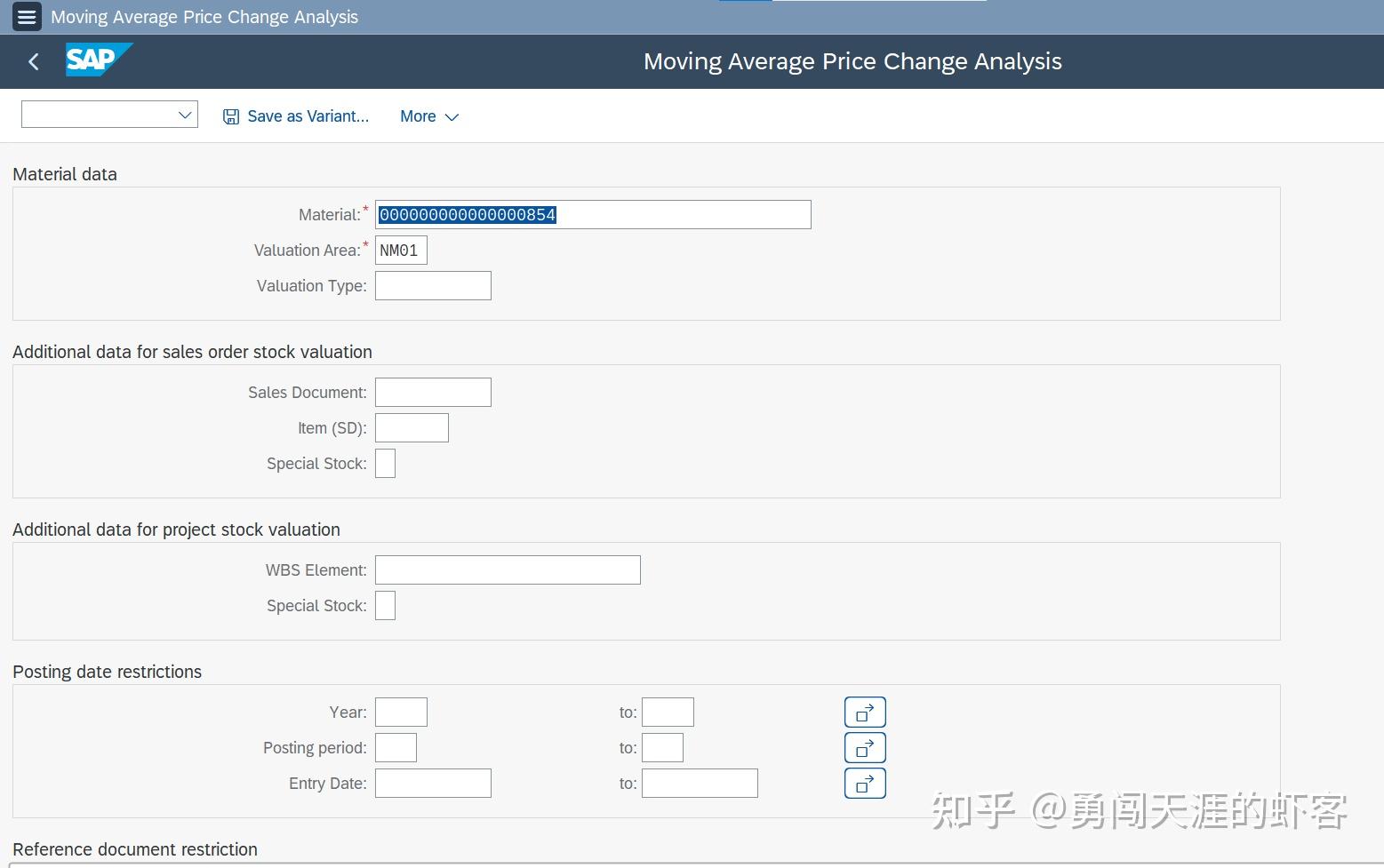Click the WBS Element input field

click(507, 569)
